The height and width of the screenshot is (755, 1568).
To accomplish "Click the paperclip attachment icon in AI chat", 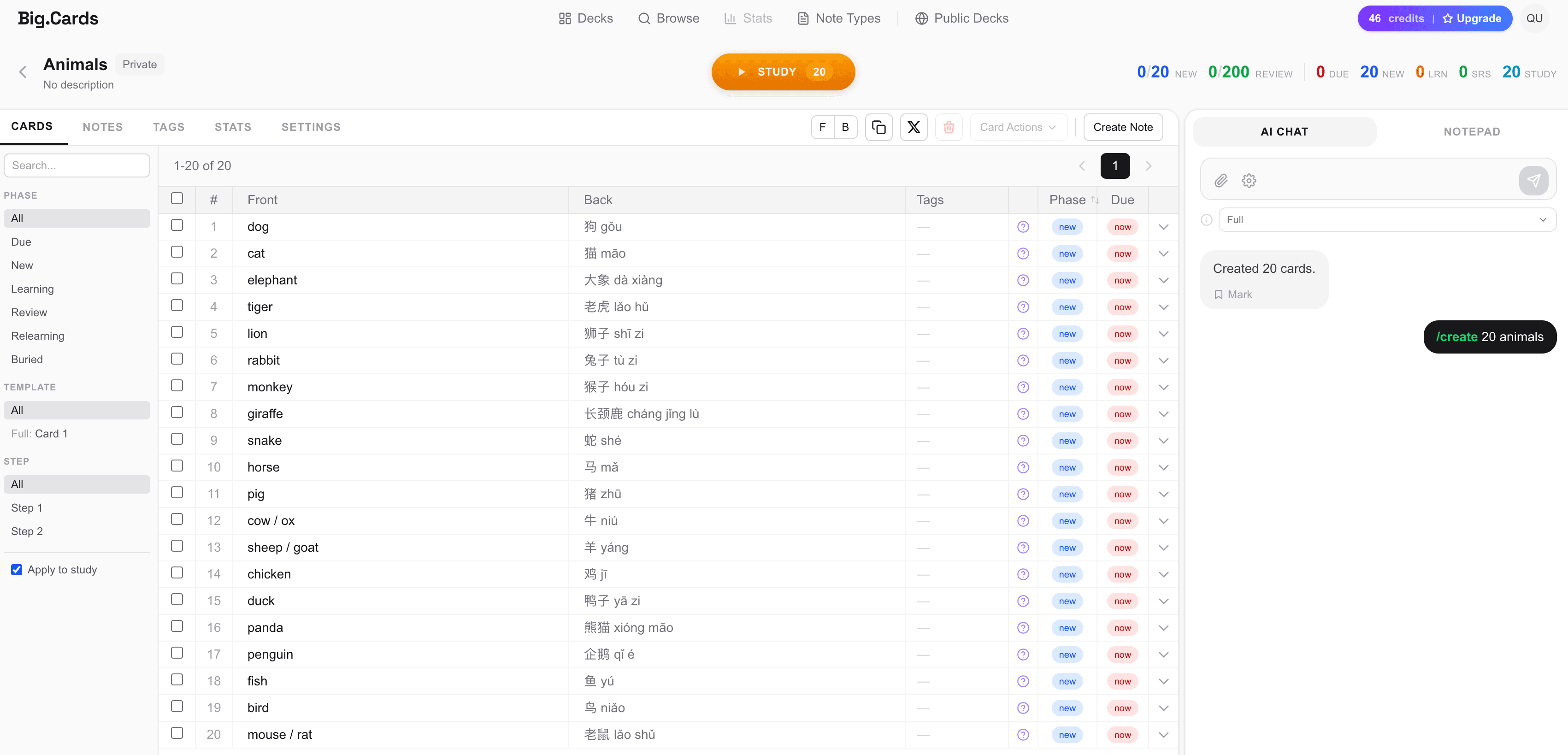I will pos(1220,181).
